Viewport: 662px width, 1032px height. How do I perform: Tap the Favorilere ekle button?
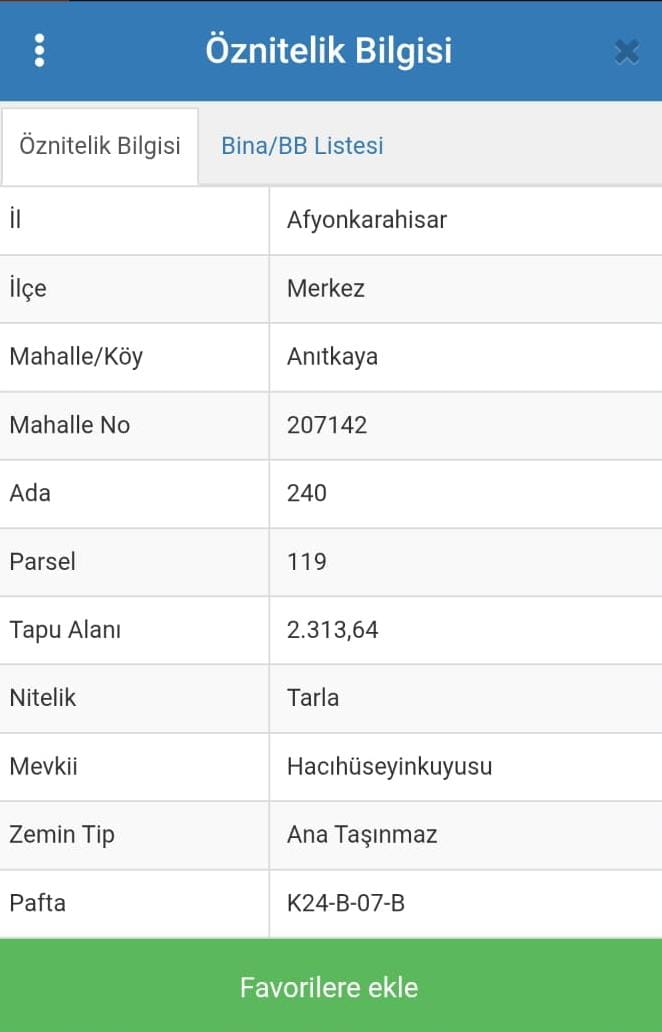click(331, 986)
